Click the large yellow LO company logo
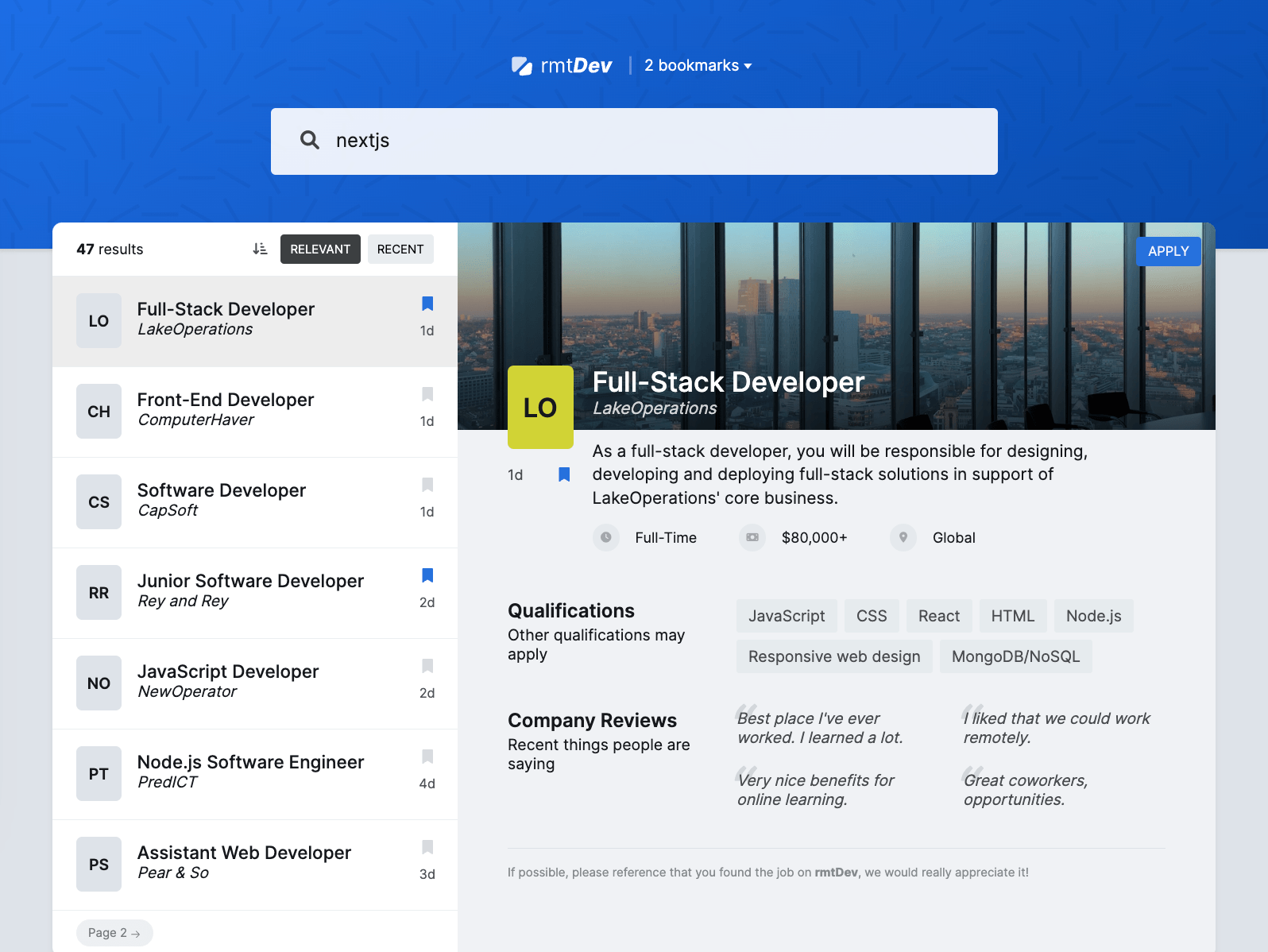This screenshot has height=952, width=1268. 540,407
